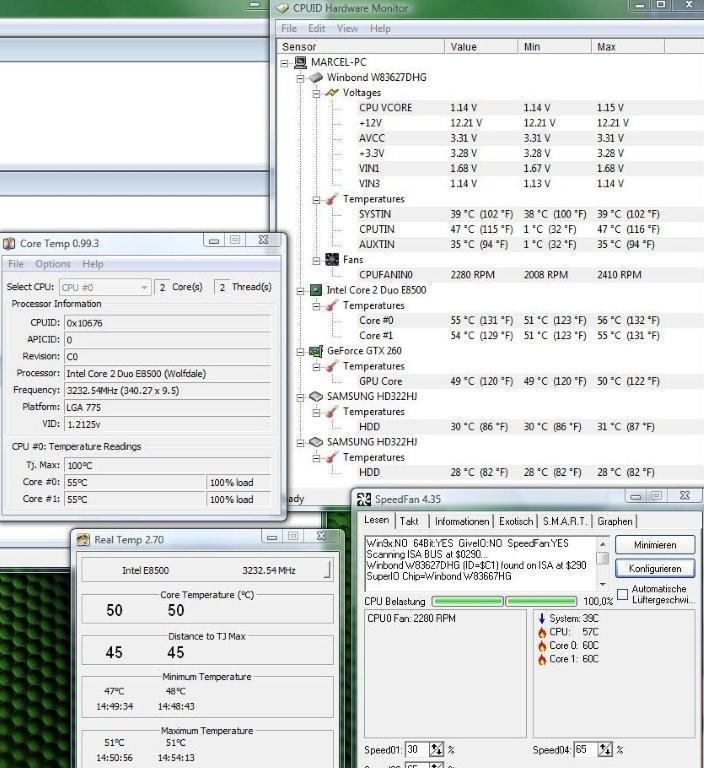Select the SYSTIN temperature row
The height and width of the screenshot is (768, 704).
tap(490, 214)
